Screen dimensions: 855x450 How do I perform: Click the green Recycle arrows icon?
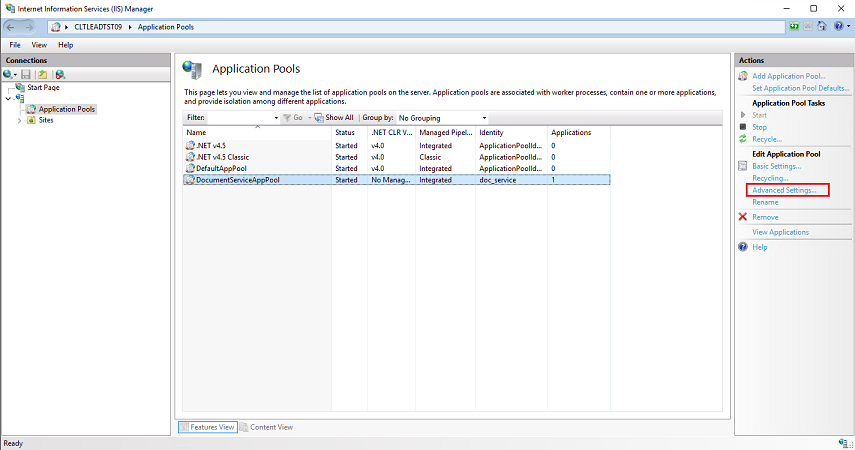pyautogui.click(x=743, y=139)
